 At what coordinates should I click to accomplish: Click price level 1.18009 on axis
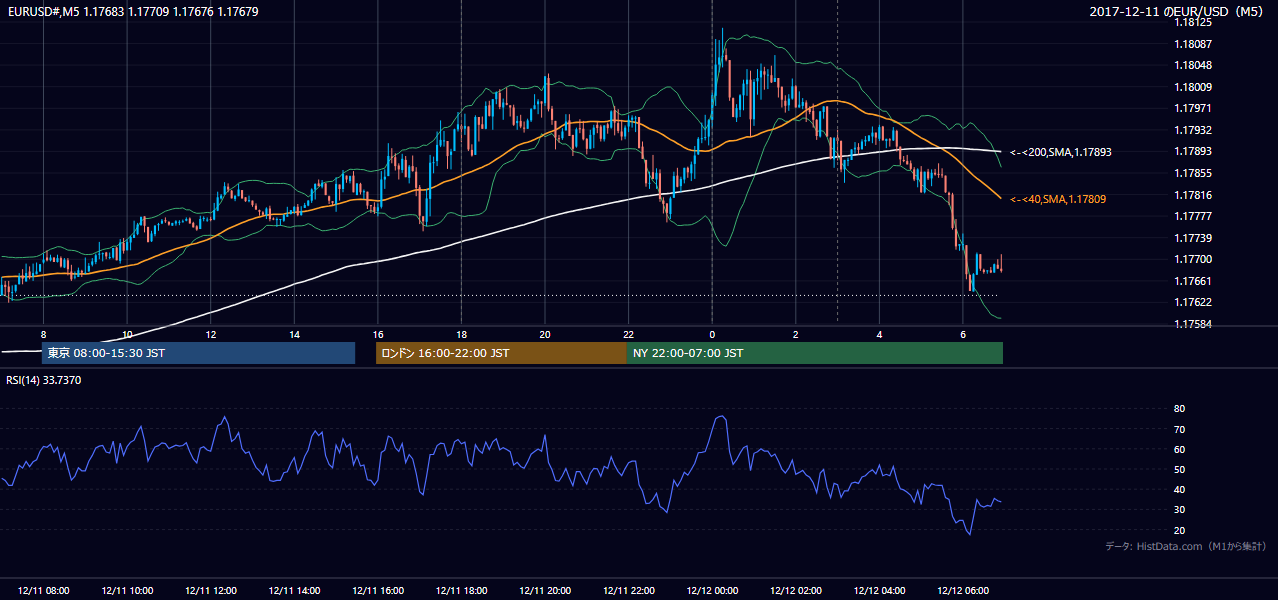pos(1194,87)
